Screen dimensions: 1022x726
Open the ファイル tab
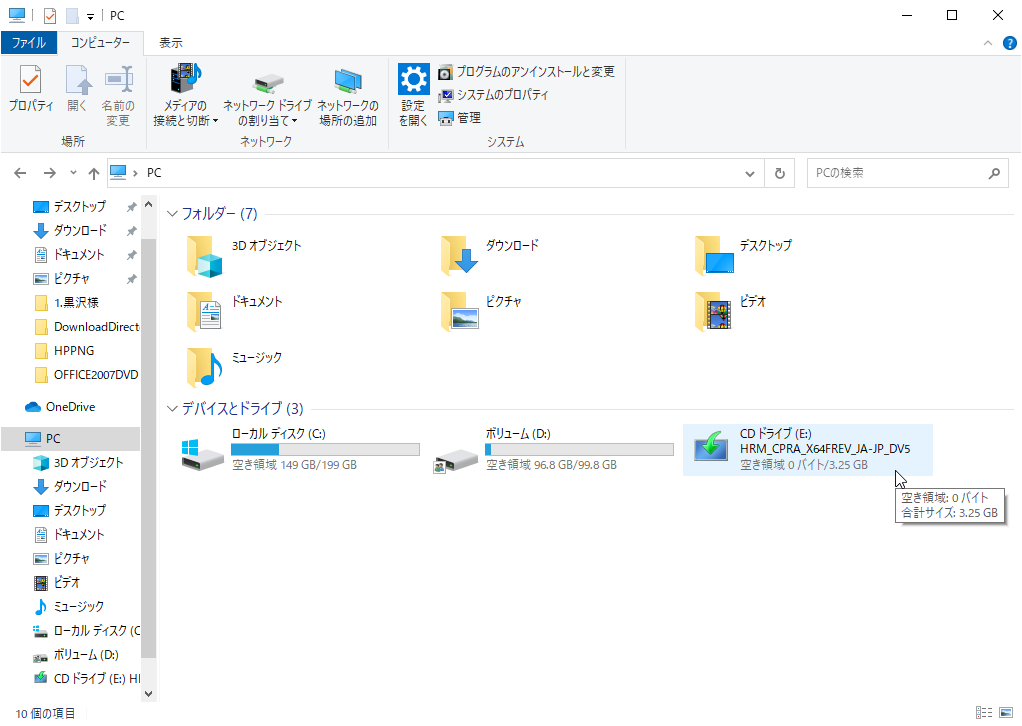coord(29,42)
